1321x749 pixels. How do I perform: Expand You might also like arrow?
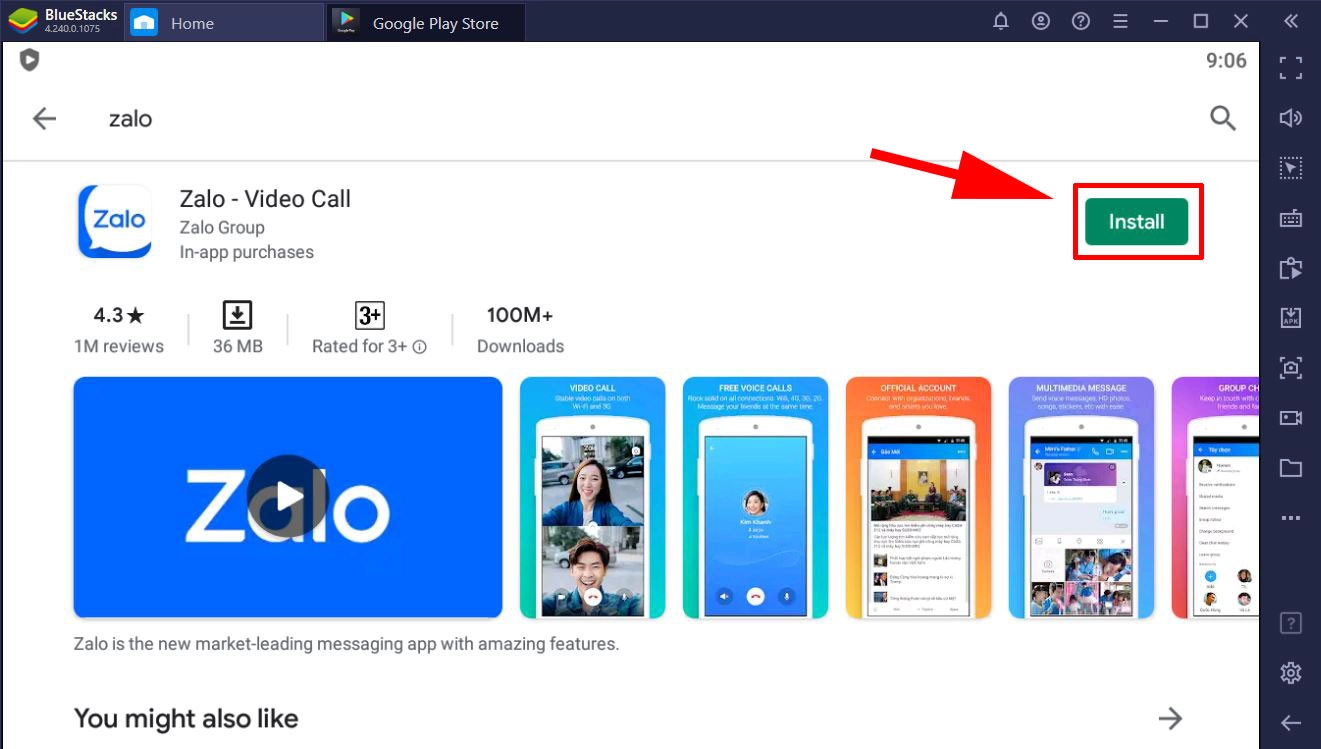(x=1170, y=718)
